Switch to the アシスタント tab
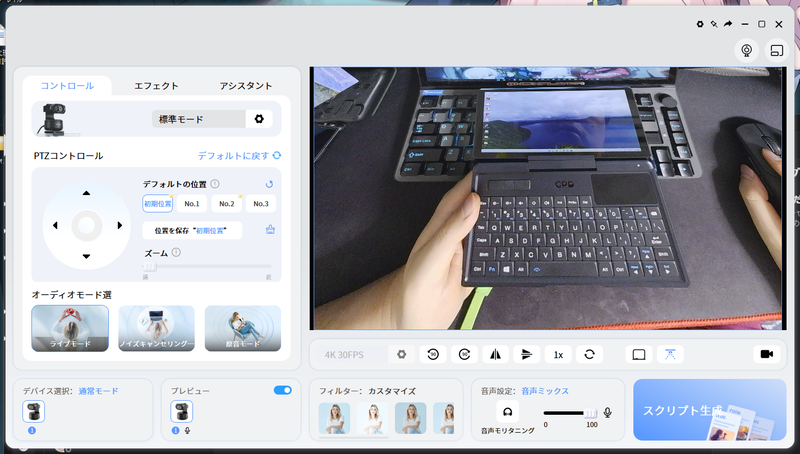The image size is (800, 454). point(245,85)
